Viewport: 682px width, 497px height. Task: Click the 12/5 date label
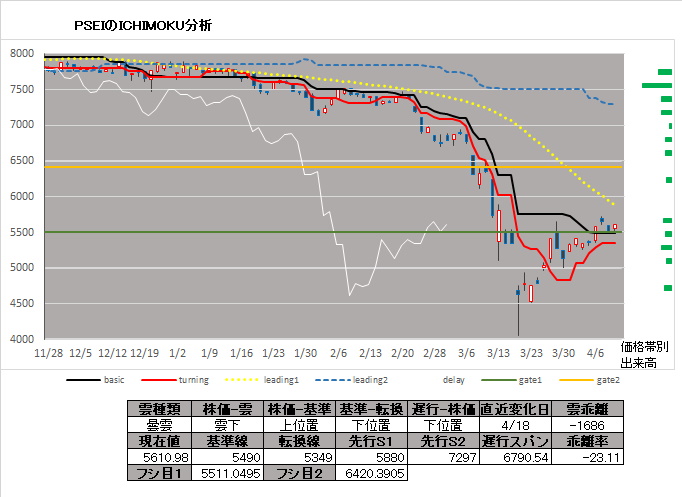click(x=81, y=353)
